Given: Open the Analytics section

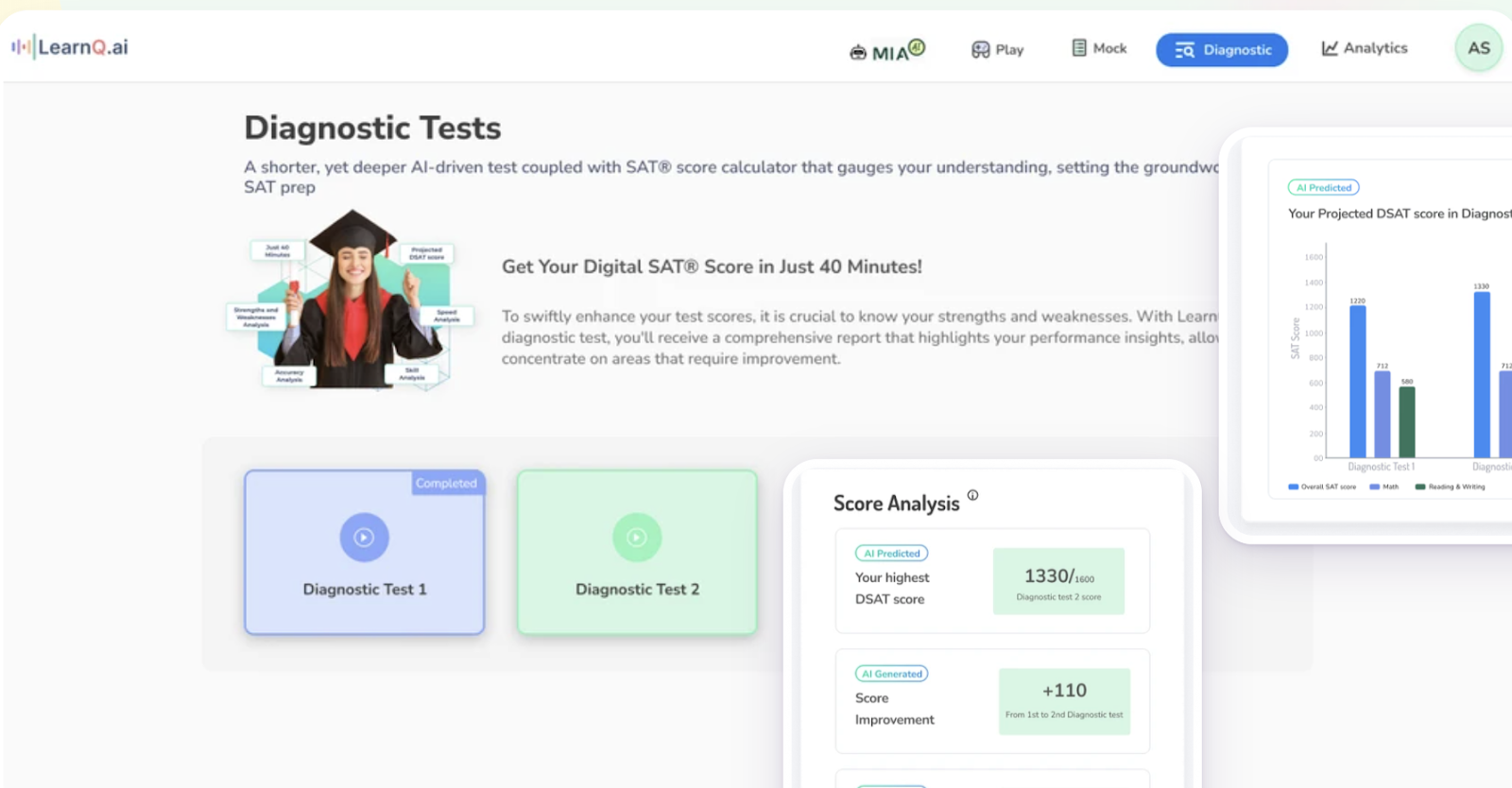Looking at the screenshot, I should [x=1364, y=48].
